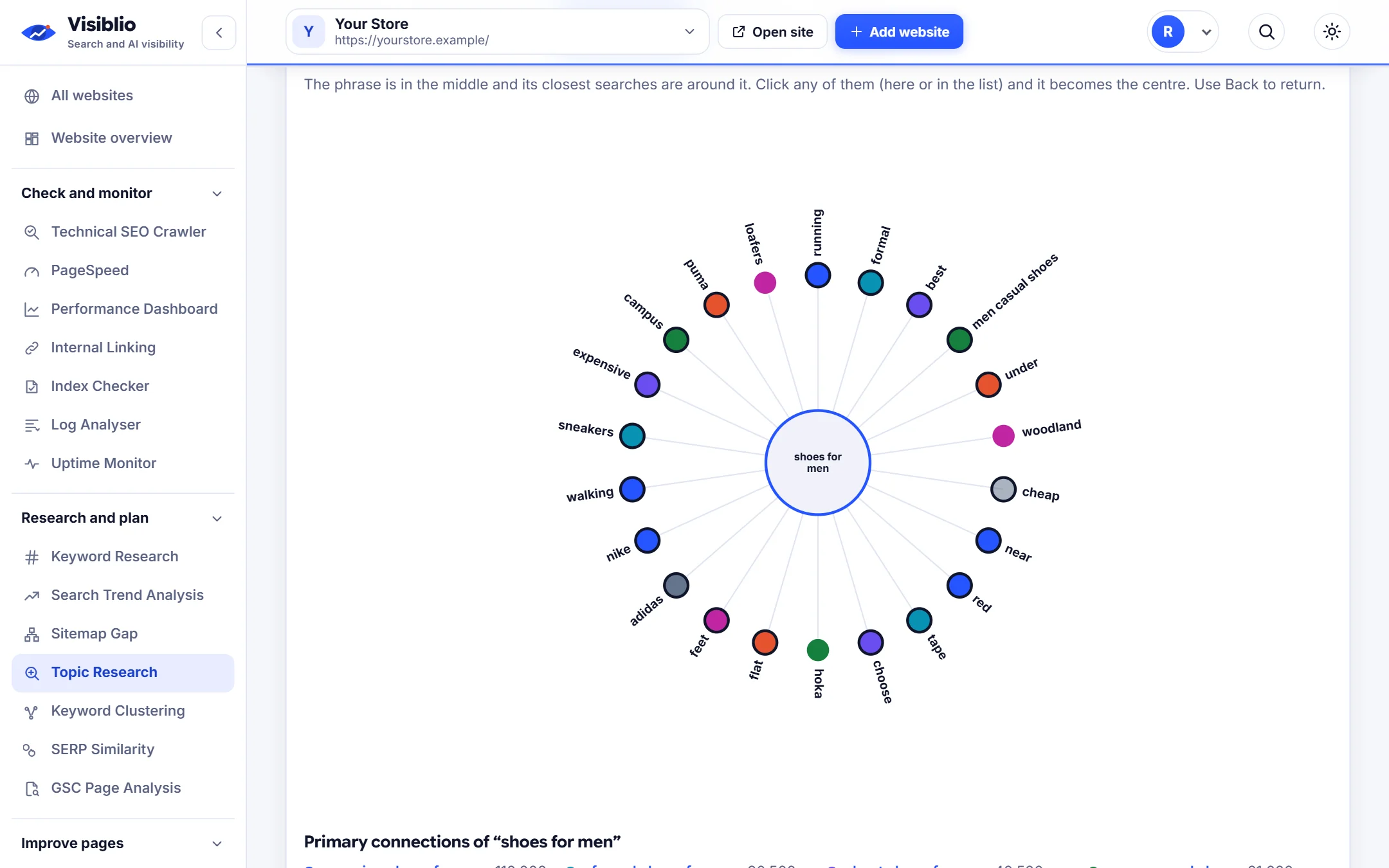Viewport: 1389px width, 868px height.
Task: Click the Sitemap Gap hierarchy icon
Action: [32, 634]
